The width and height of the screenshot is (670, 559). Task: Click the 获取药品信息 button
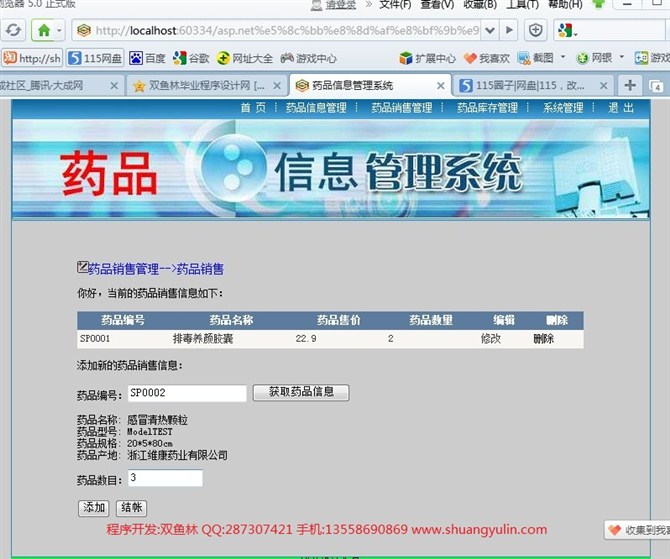tap(301, 392)
